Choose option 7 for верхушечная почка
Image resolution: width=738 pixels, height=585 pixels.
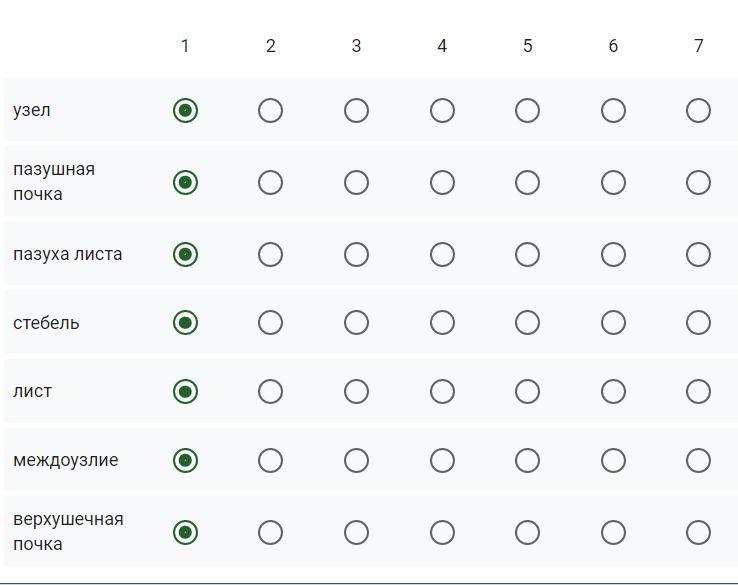(698, 532)
